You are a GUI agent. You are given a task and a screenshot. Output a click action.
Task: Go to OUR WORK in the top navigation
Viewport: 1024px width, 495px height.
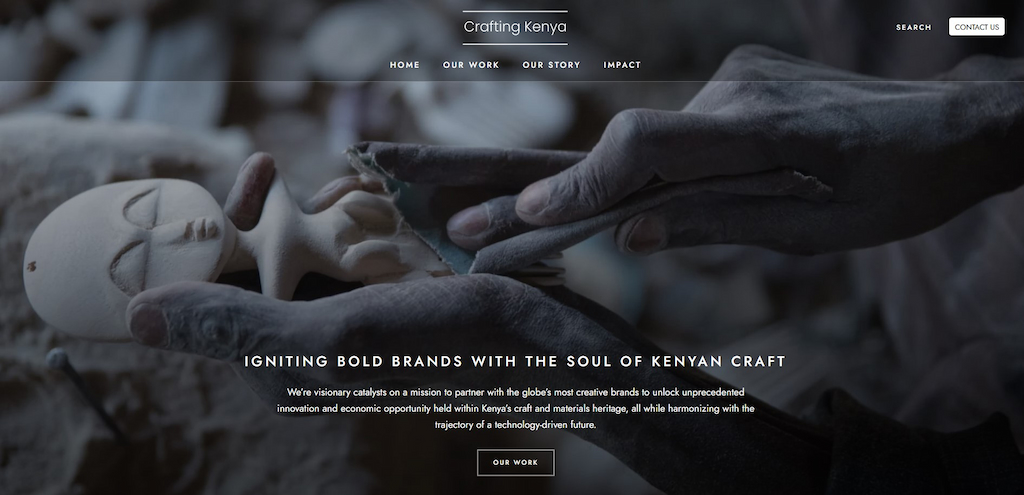coord(471,65)
